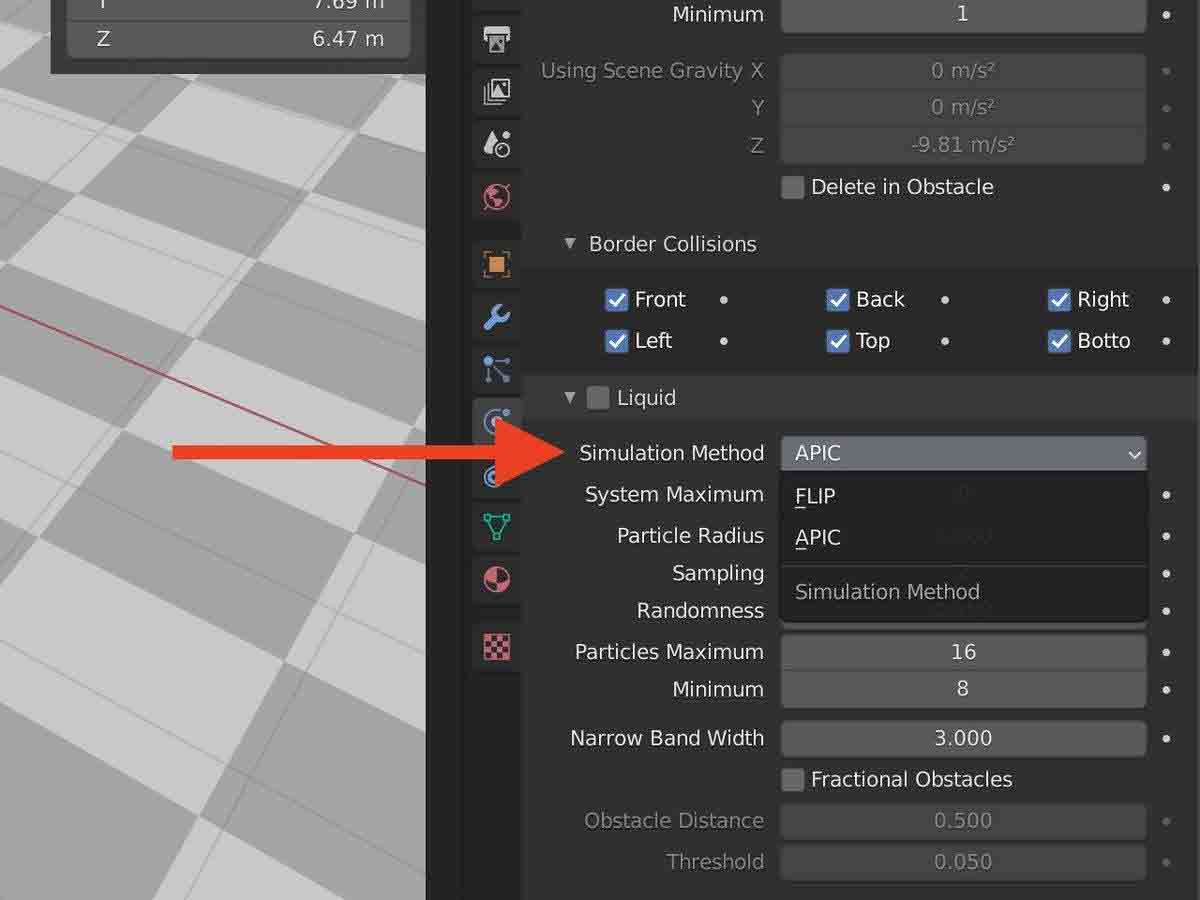Click Narrow Band Width 3.000 field
1200x900 pixels.
tap(963, 738)
